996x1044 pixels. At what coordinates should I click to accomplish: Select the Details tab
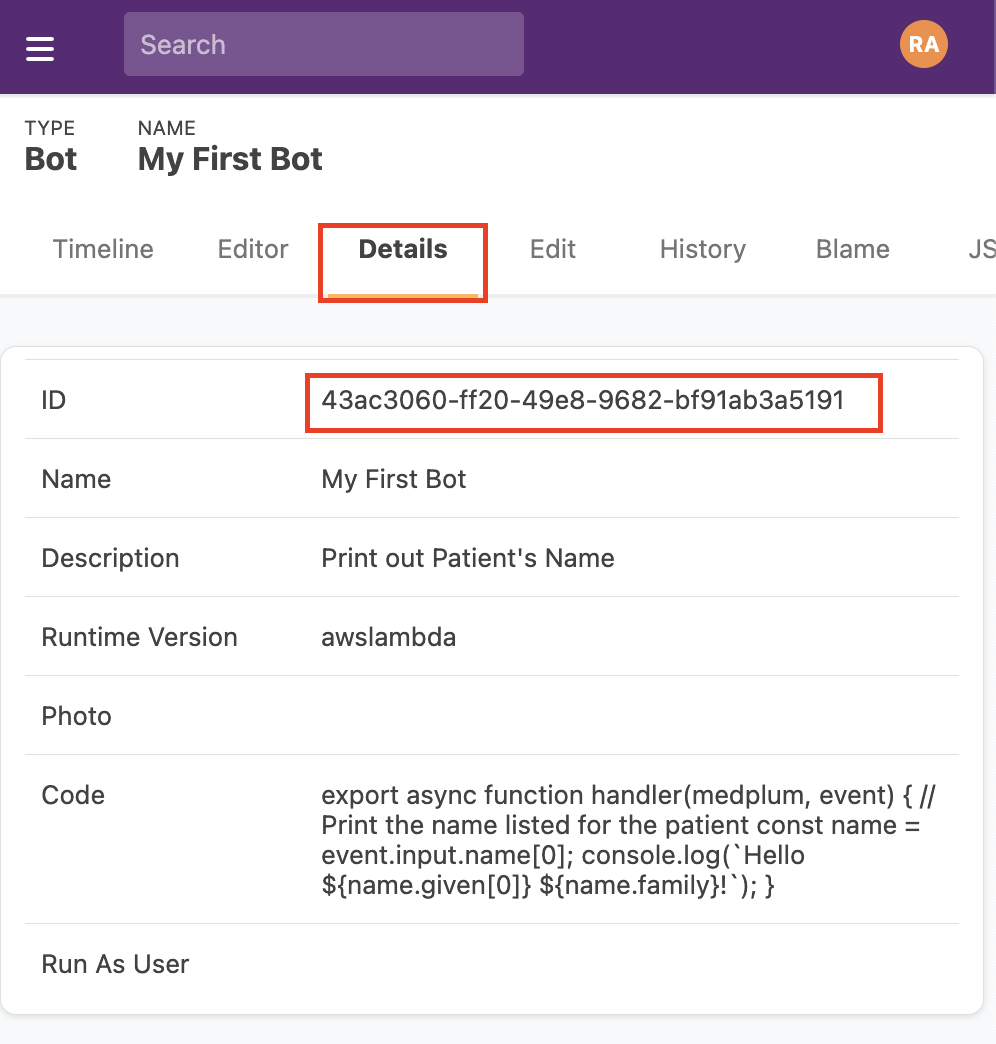(403, 249)
